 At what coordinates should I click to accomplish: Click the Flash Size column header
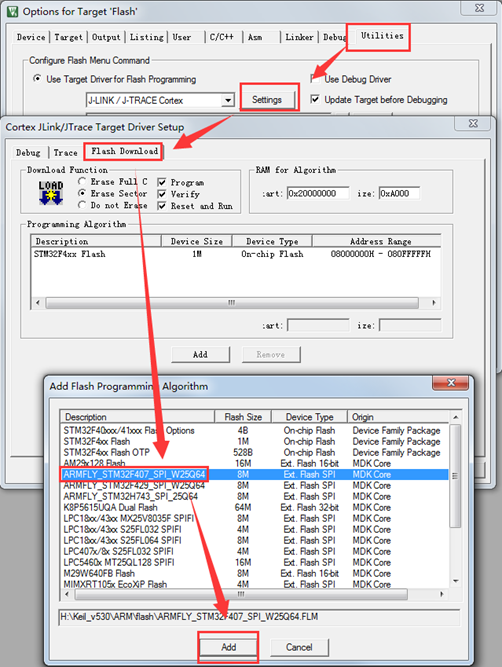click(243, 417)
